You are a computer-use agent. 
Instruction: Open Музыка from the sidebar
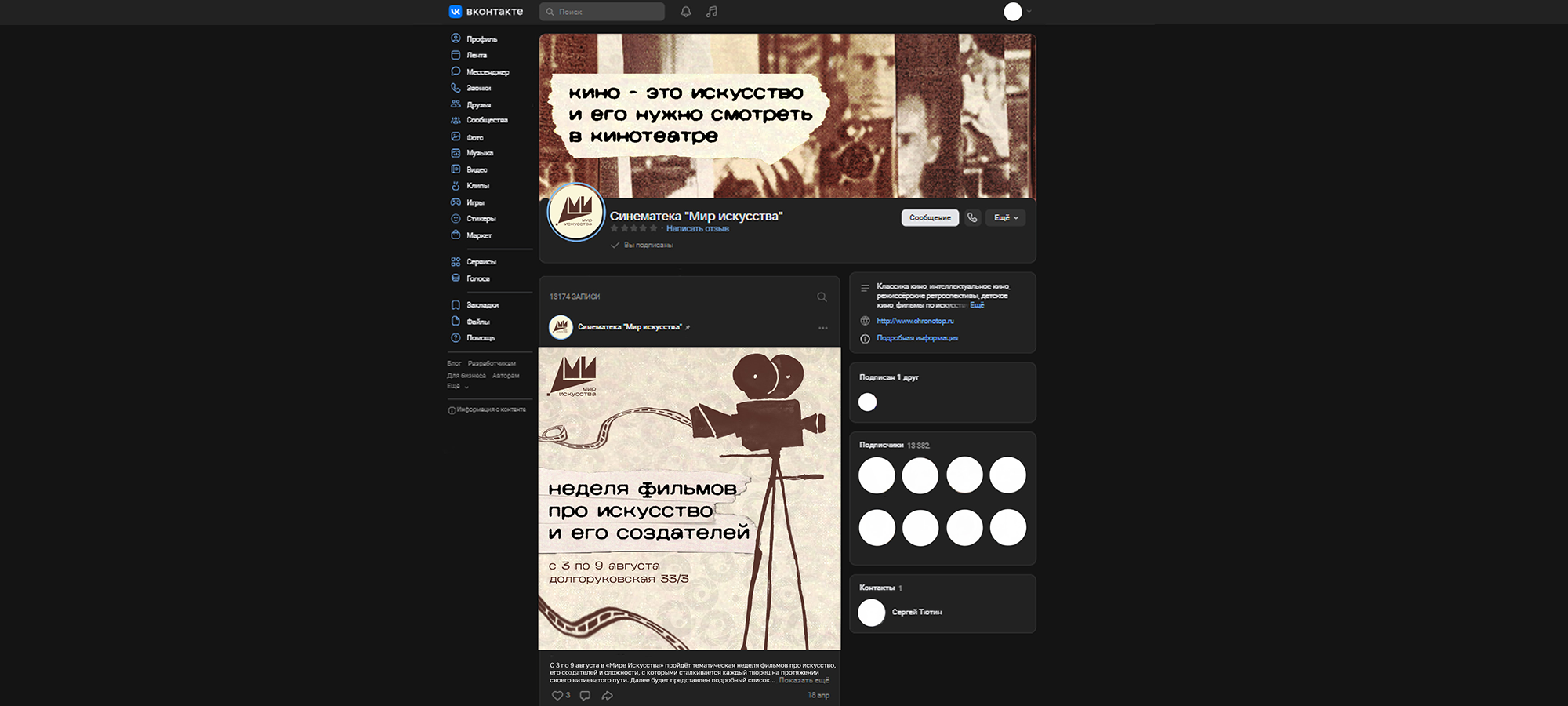(472, 153)
